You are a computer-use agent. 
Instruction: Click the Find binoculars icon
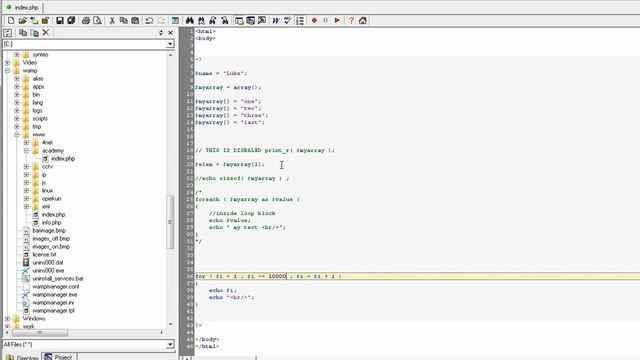coord(189,20)
